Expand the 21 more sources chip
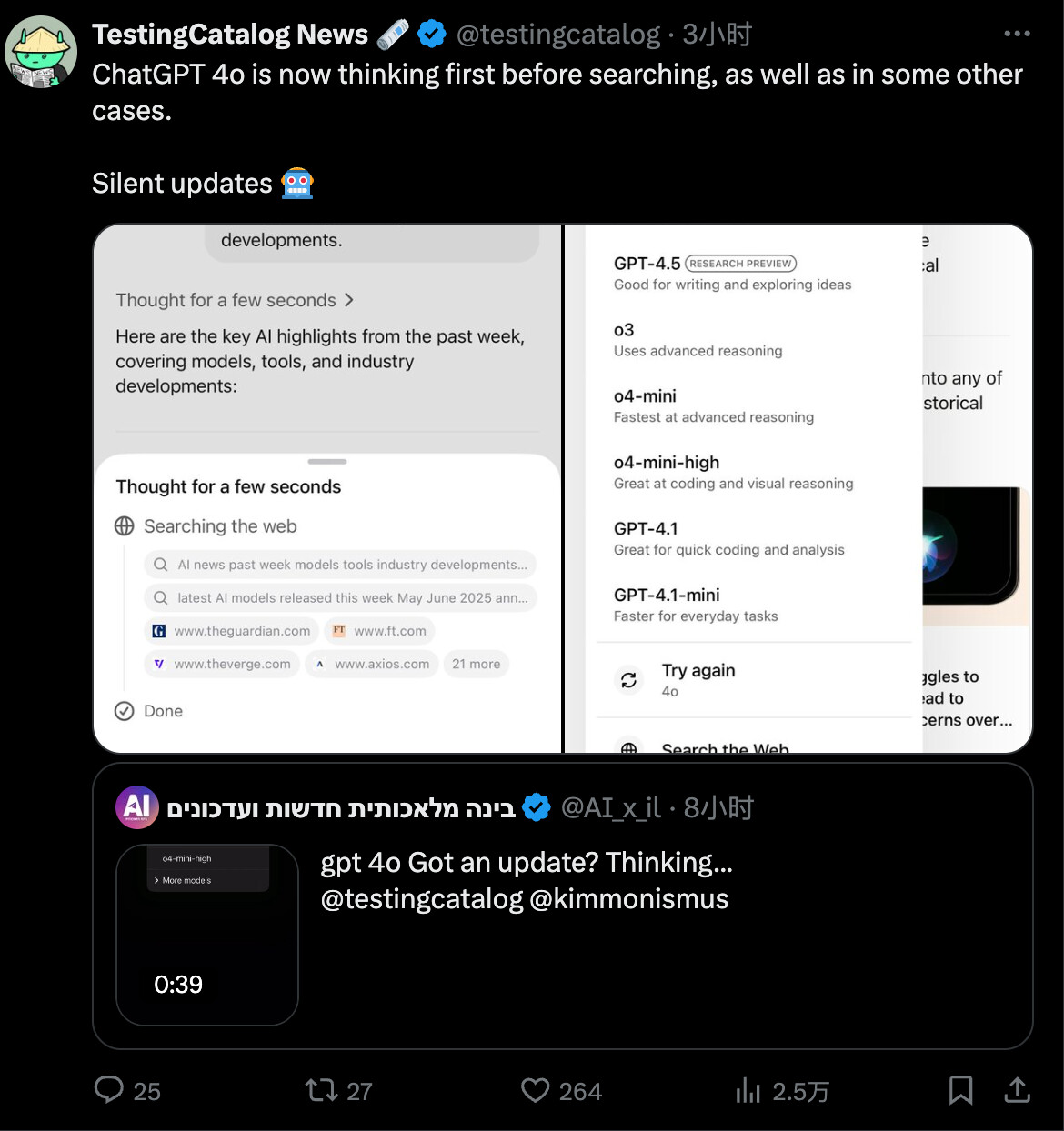Screen dimensions: 1064x1131 click(x=477, y=664)
